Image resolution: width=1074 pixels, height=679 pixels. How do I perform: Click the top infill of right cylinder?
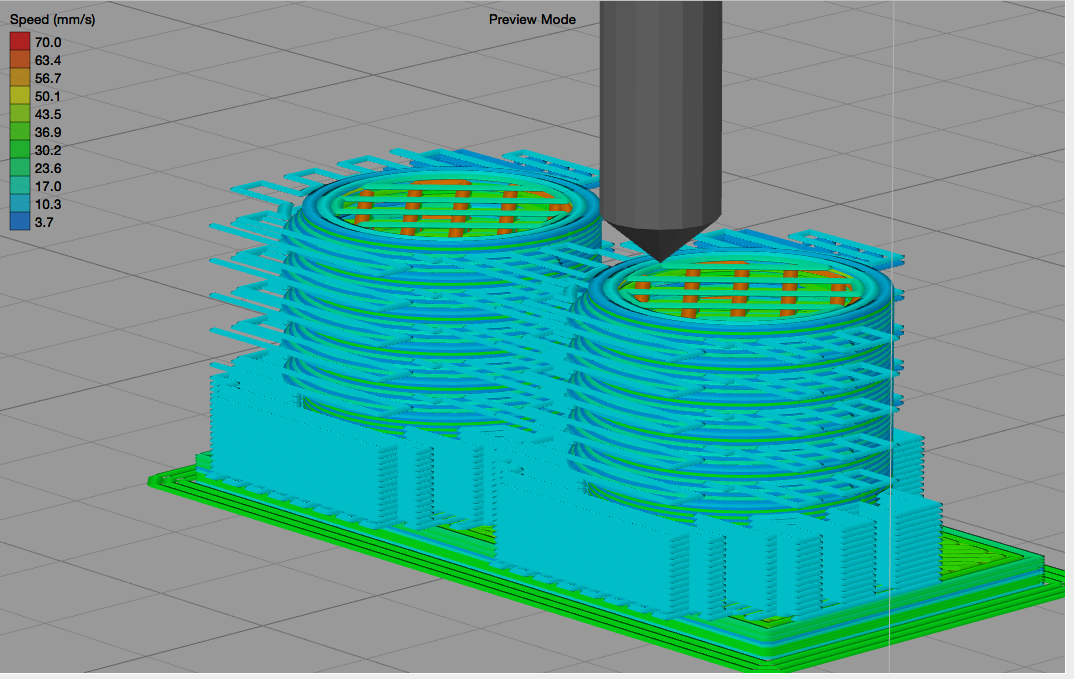[x=741, y=288]
